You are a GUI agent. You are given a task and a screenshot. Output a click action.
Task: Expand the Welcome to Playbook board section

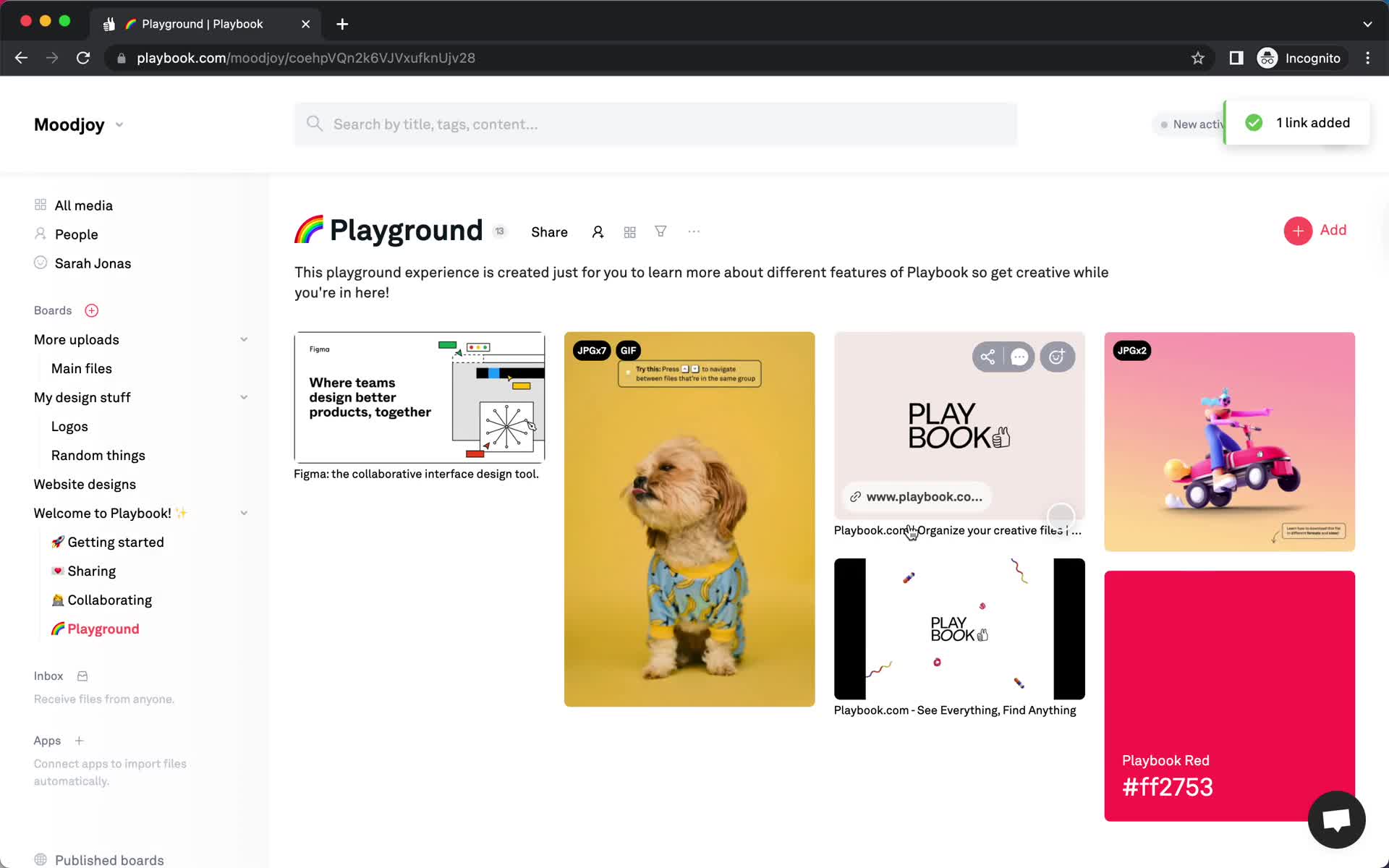[x=242, y=512]
